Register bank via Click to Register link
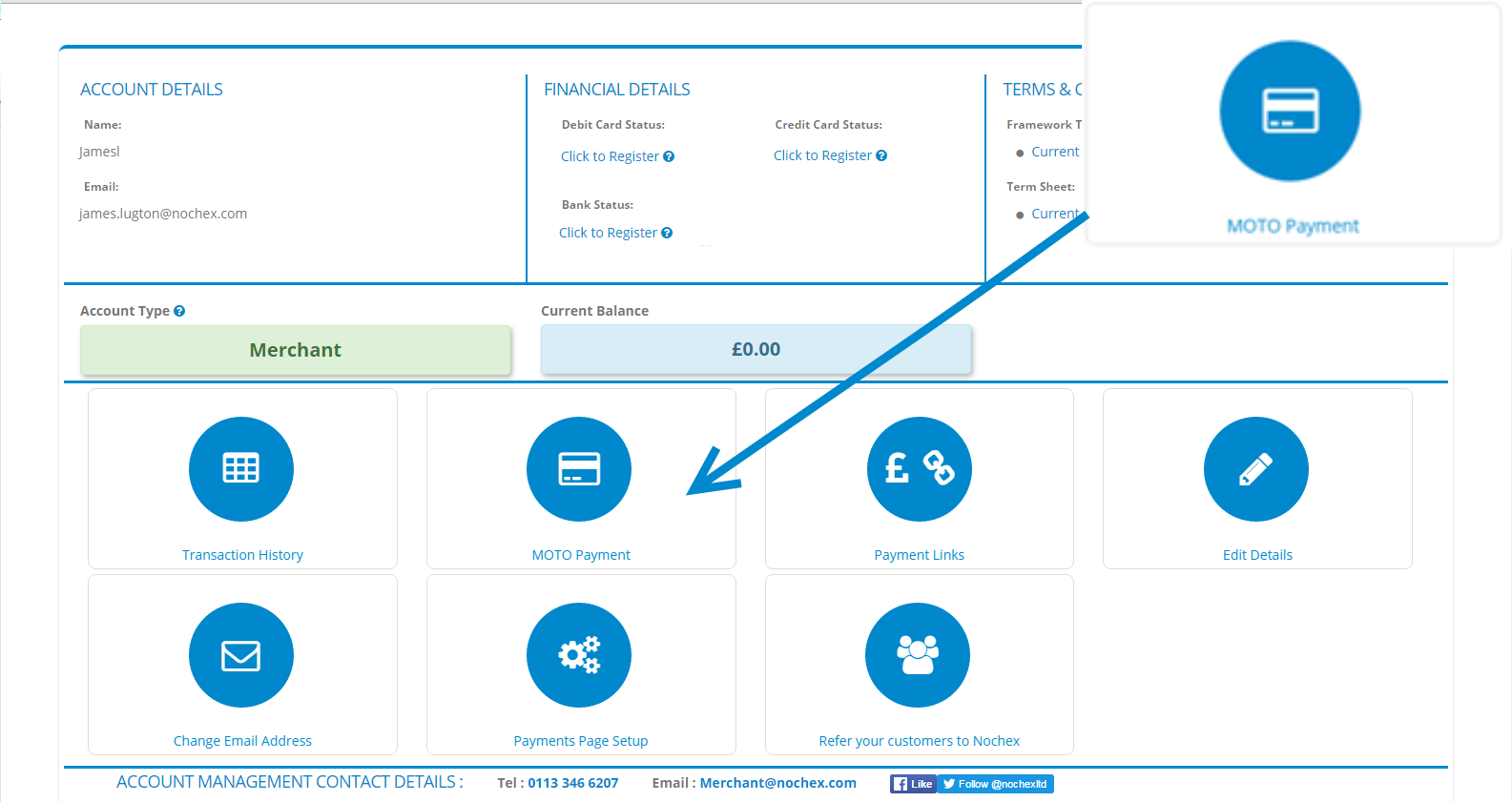This screenshot has height=802, width=1512. click(x=608, y=233)
